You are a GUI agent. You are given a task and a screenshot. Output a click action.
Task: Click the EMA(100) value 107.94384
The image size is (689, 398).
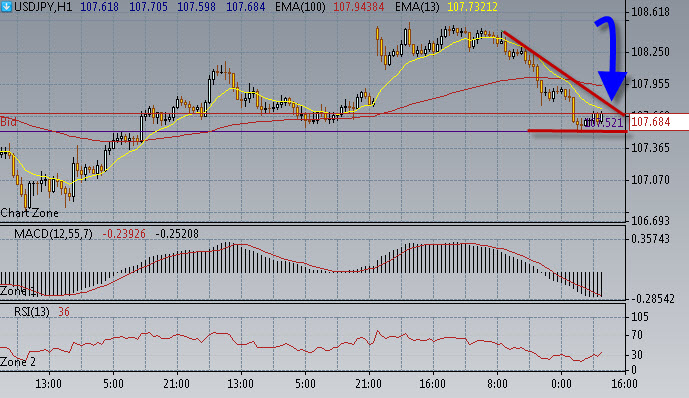pos(359,7)
